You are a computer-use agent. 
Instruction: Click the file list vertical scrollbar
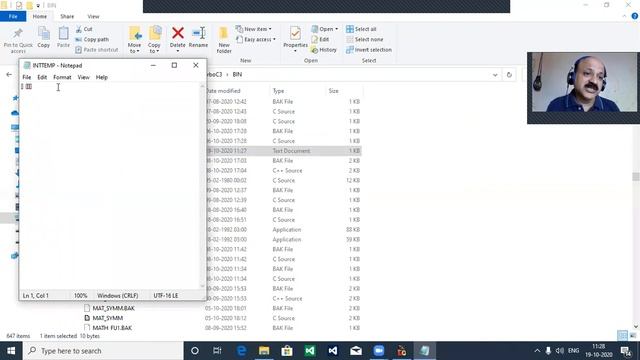tap(636, 176)
